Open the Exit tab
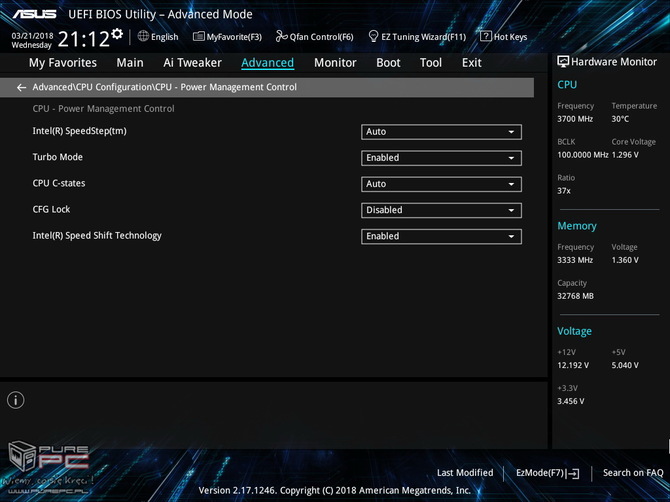This screenshot has height=502, width=670. 472,63
